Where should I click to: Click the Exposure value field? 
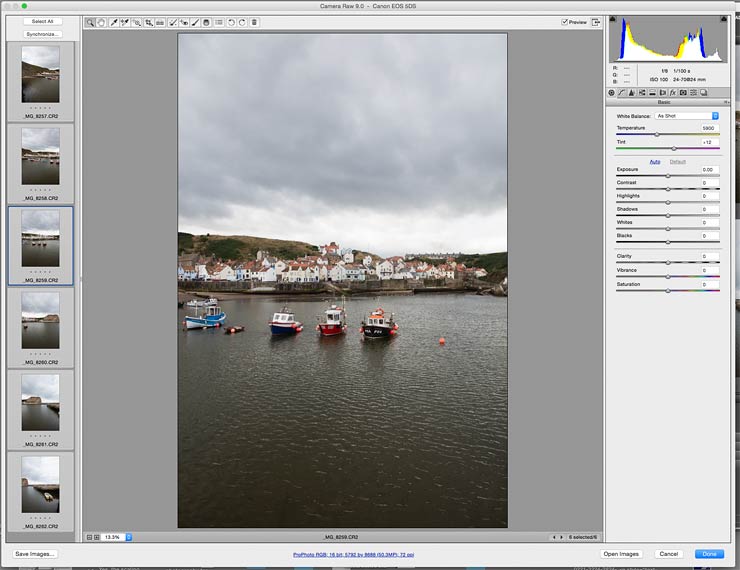pyautogui.click(x=709, y=169)
